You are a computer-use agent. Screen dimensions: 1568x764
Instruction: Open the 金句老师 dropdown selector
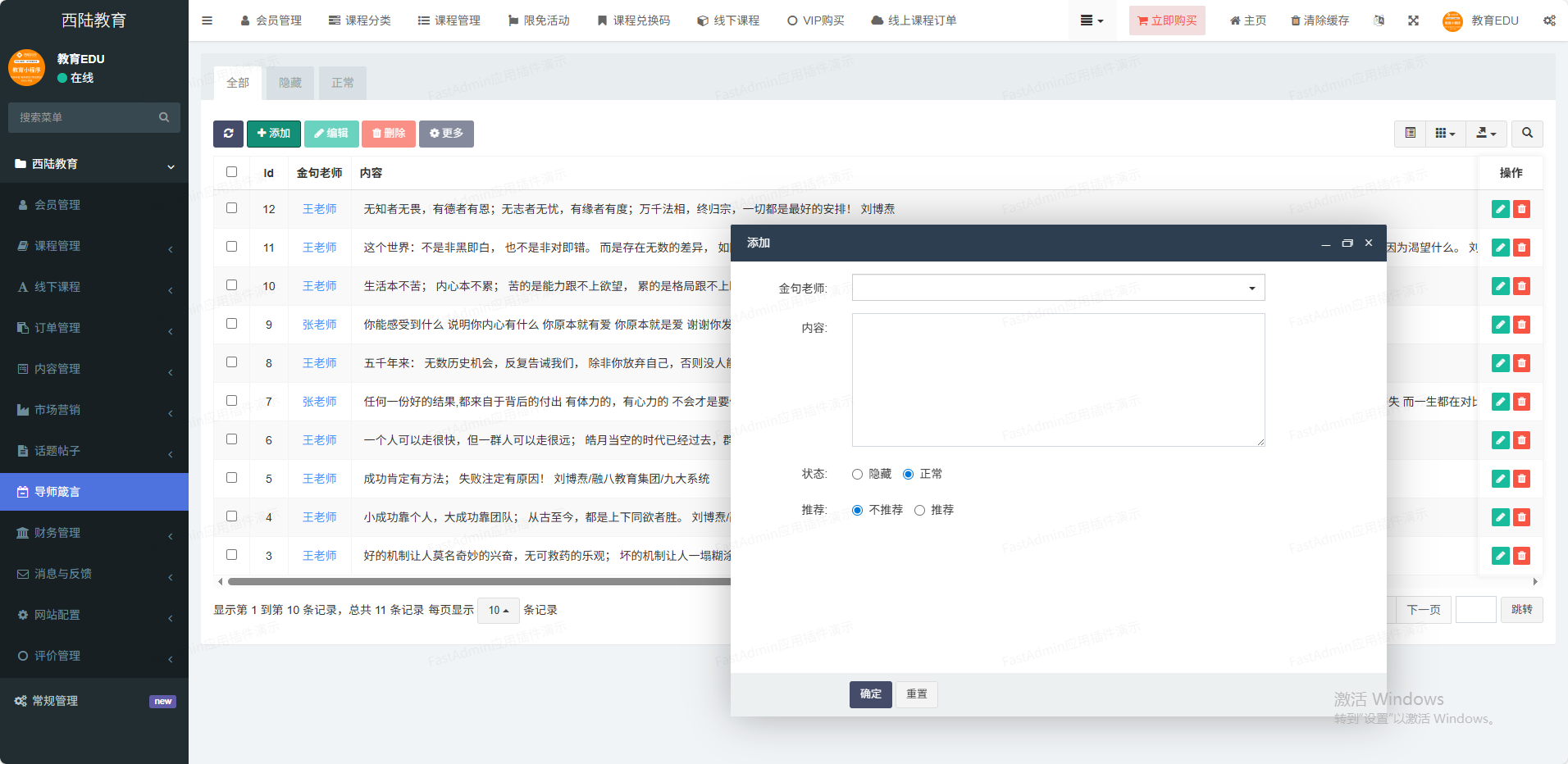pyautogui.click(x=1058, y=288)
